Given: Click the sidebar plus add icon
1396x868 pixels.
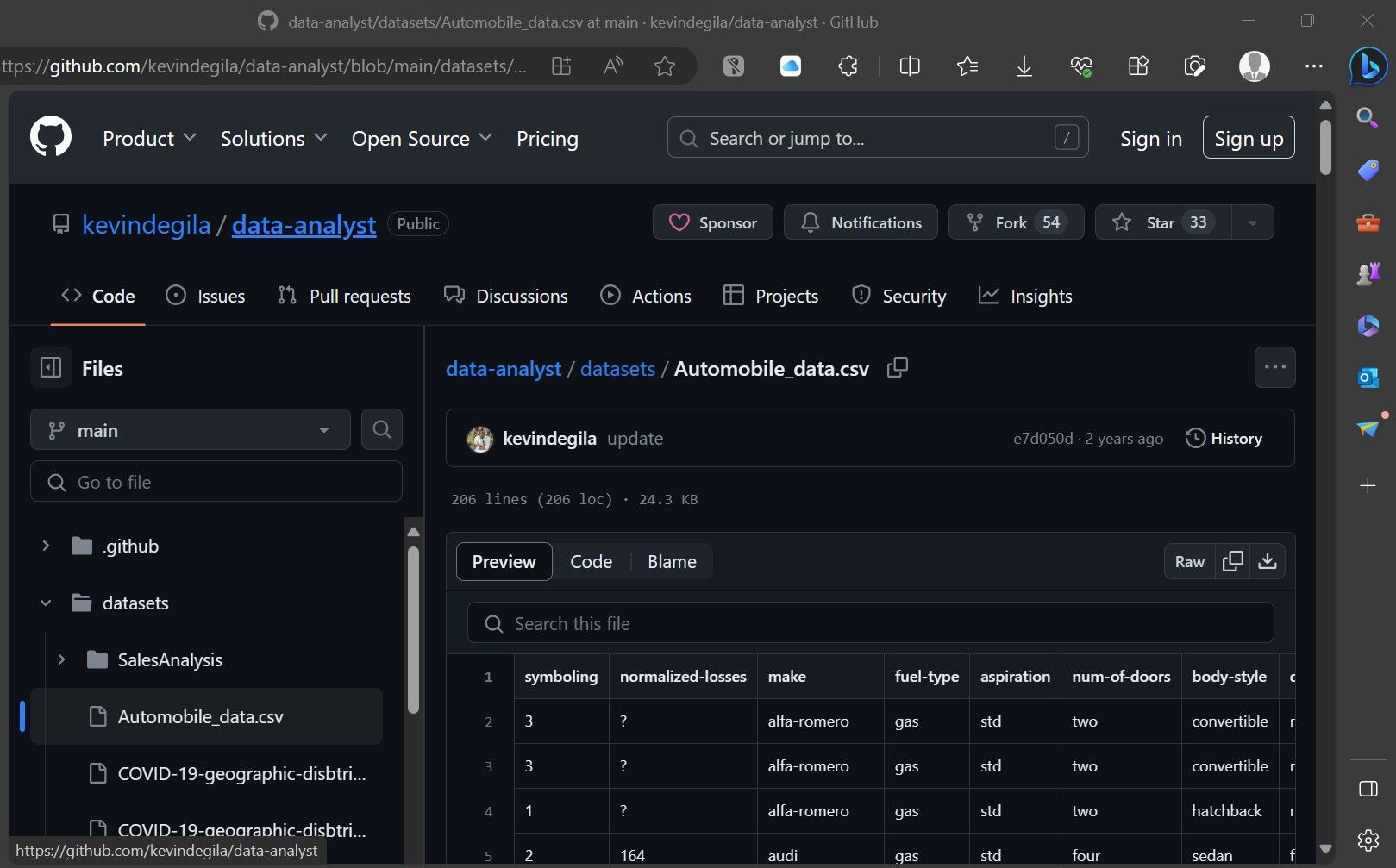Looking at the screenshot, I should pyautogui.click(x=1368, y=486).
